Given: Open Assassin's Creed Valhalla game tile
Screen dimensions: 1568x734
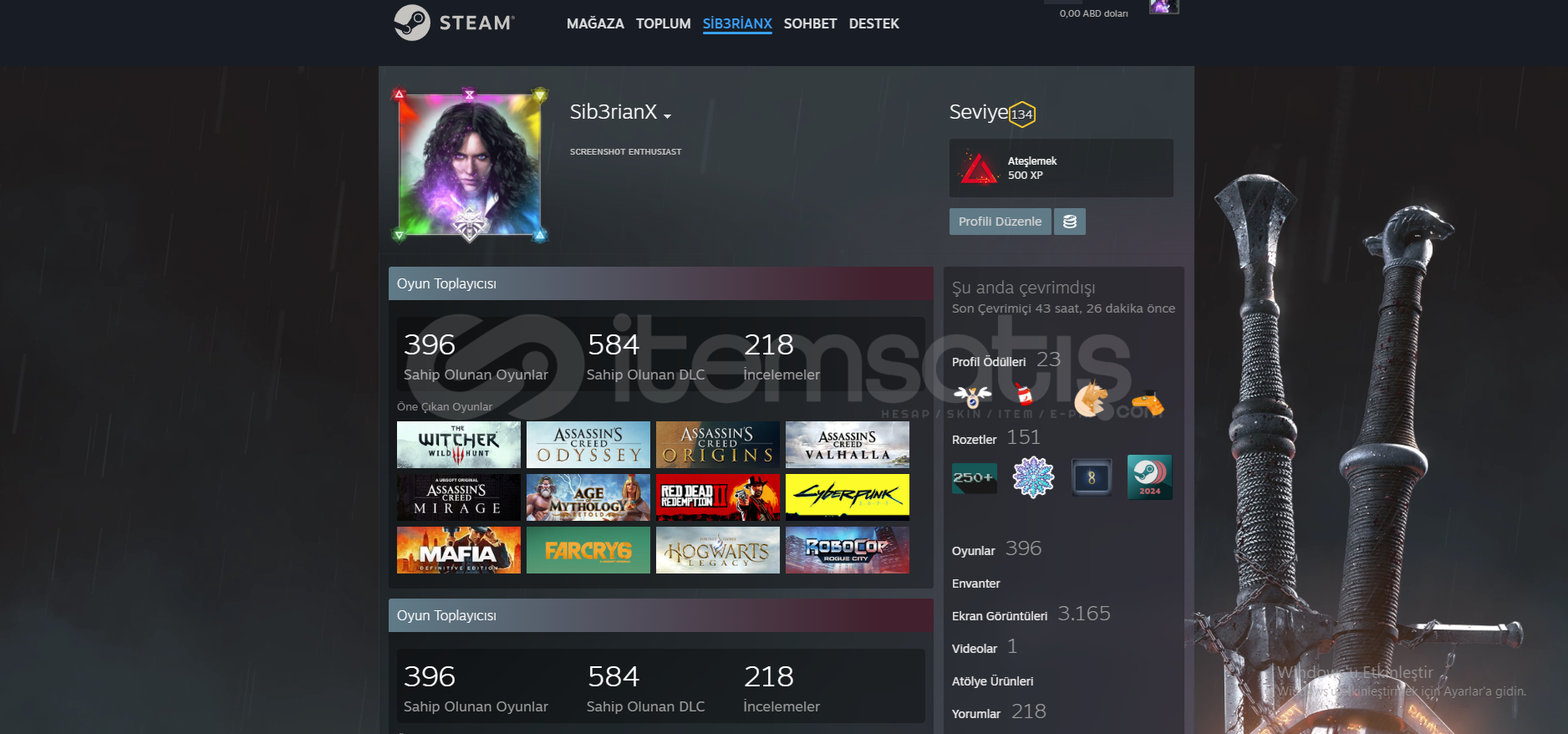Looking at the screenshot, I should tap(847, 445).
